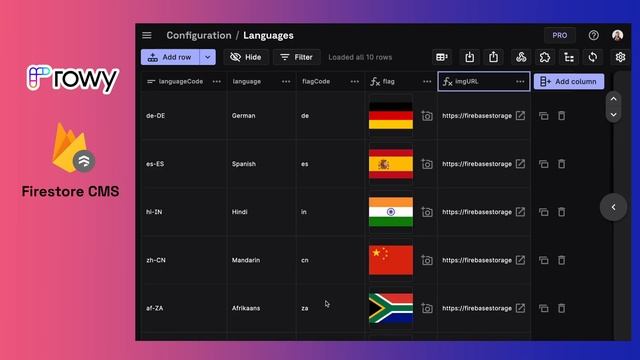
Task: Open flagCode column options menu
Action: 355,82
